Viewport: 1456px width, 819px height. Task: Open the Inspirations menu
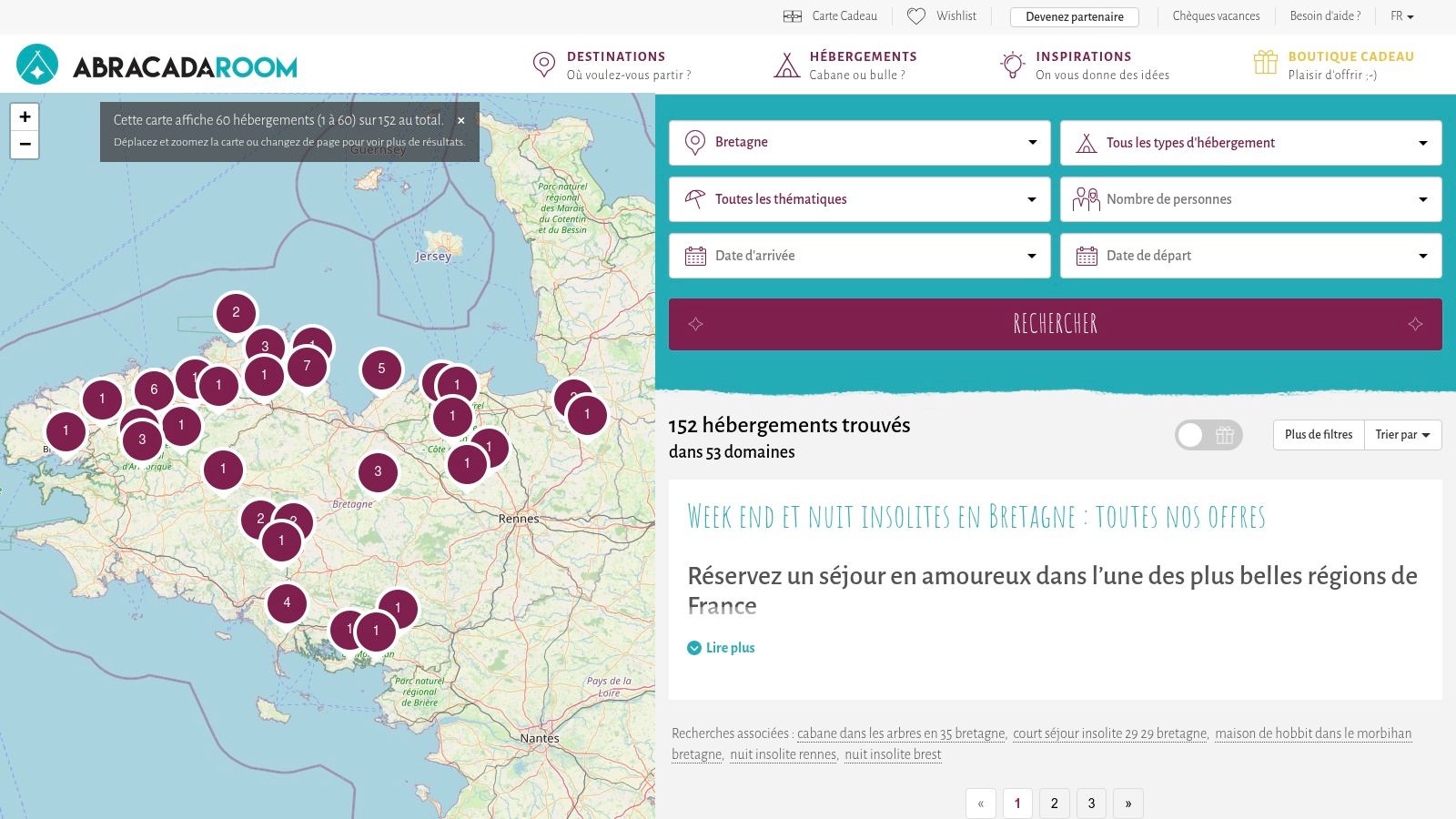[x=1085, y=65]
